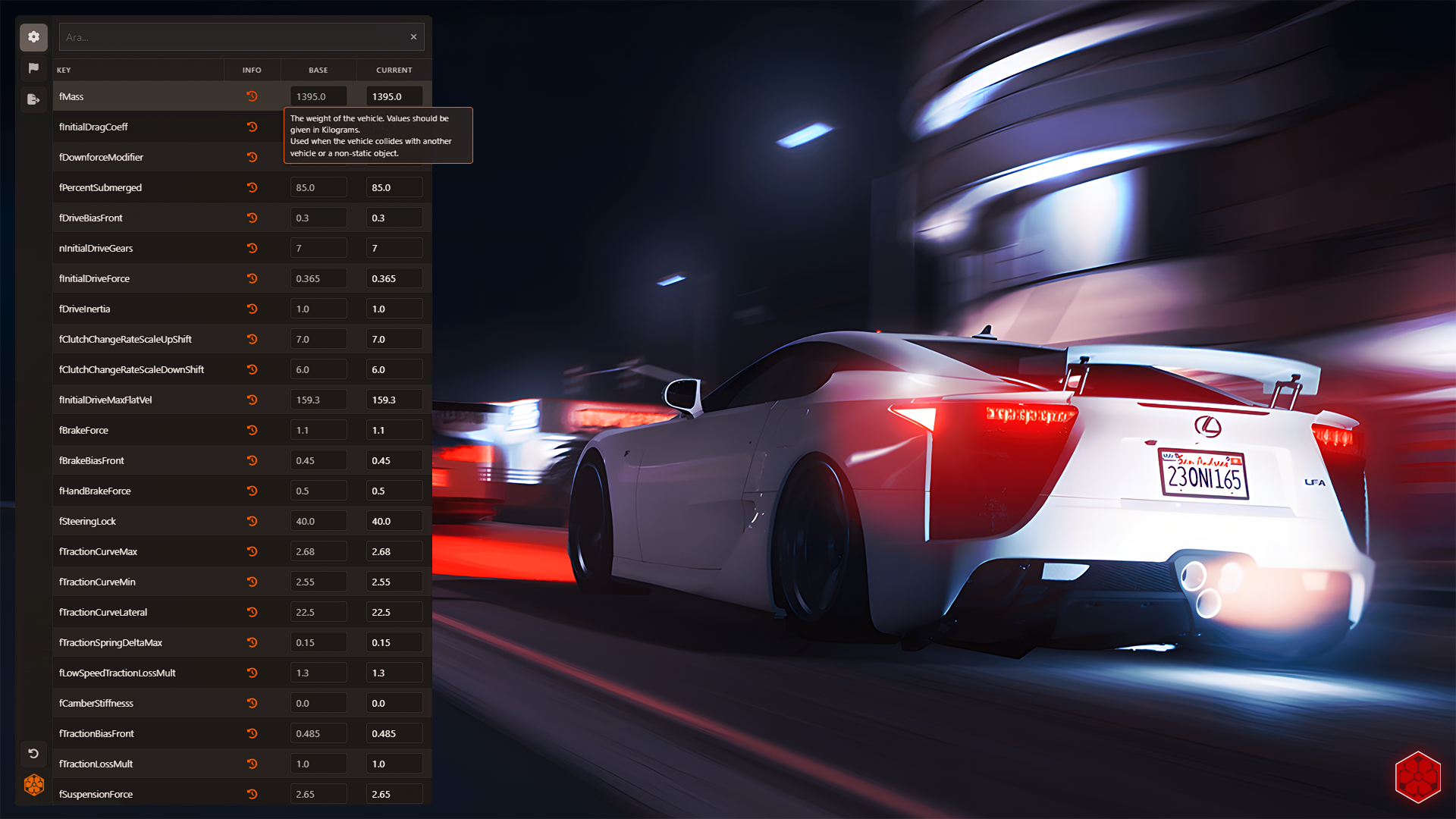Screen dimensions: 1456x819
Task: Open the export file panel in the sidebar
Action: [33, 99]
